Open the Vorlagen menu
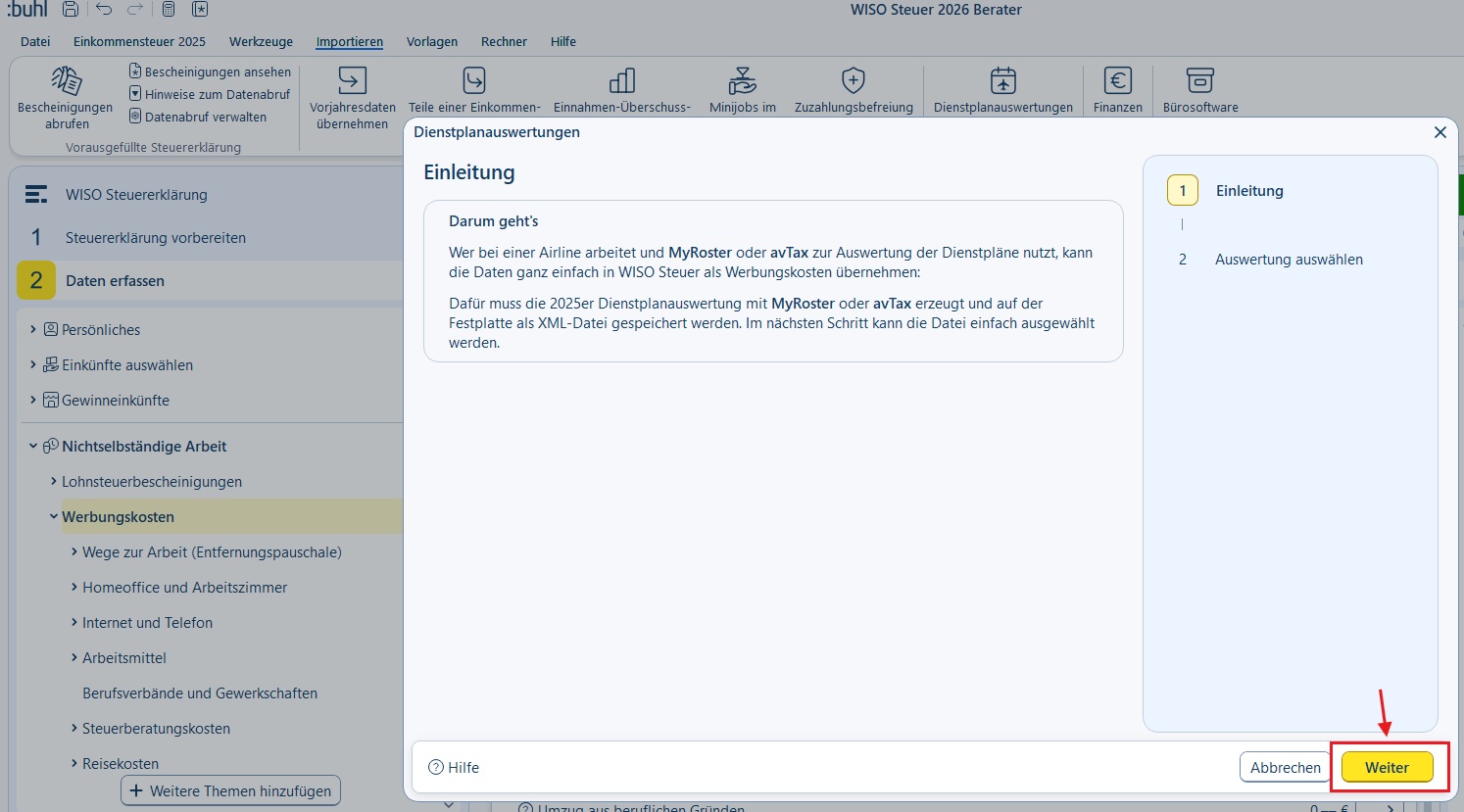 432,41
